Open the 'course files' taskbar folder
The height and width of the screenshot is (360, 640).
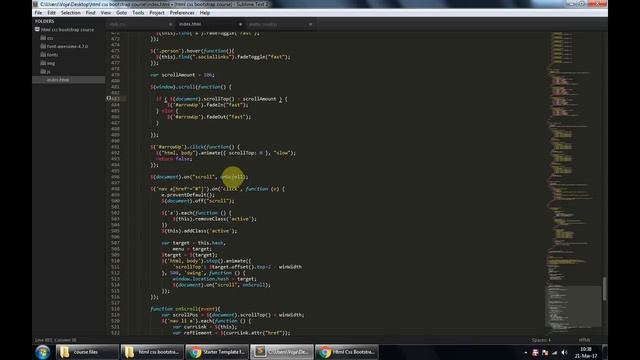[87, 352]
